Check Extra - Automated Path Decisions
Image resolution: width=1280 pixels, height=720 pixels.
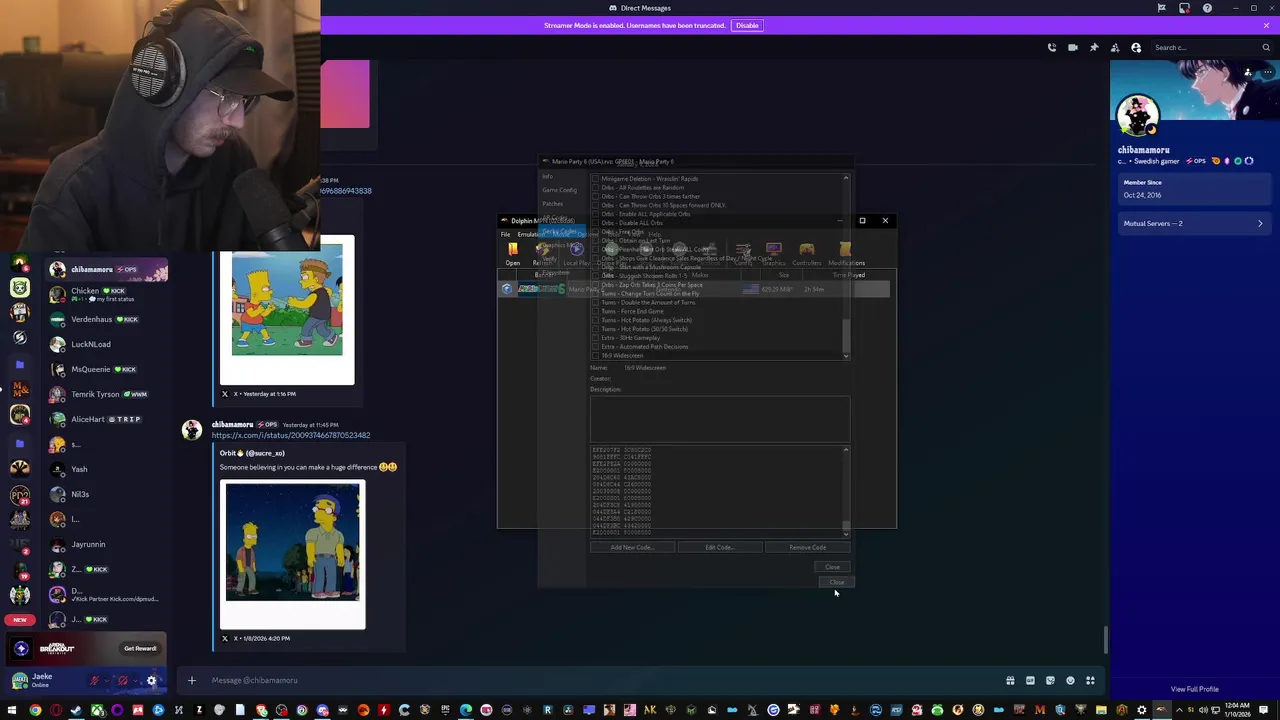pyautogui.click(x=595, y=347)
